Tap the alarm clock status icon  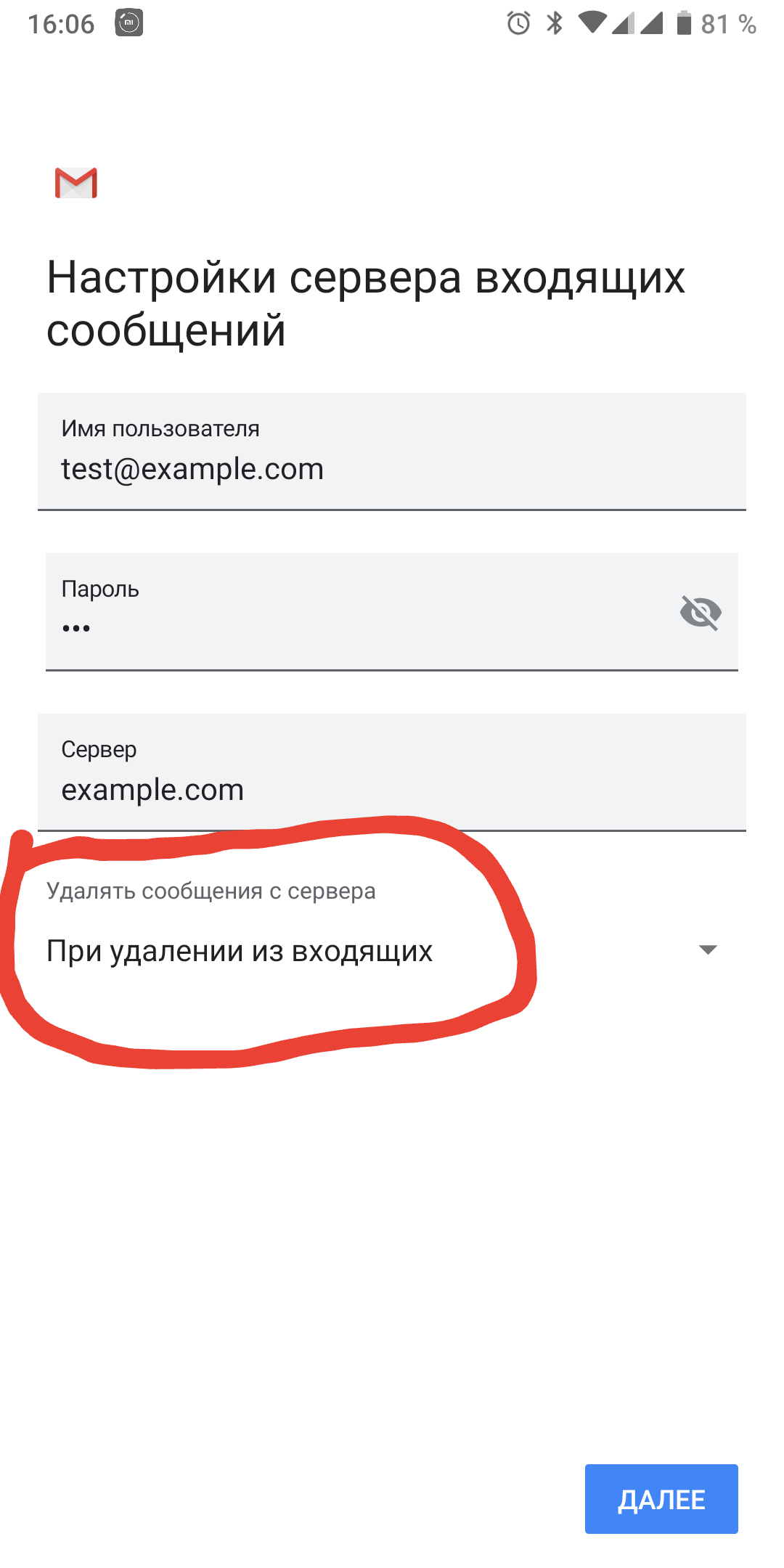[x=518, y=23]
